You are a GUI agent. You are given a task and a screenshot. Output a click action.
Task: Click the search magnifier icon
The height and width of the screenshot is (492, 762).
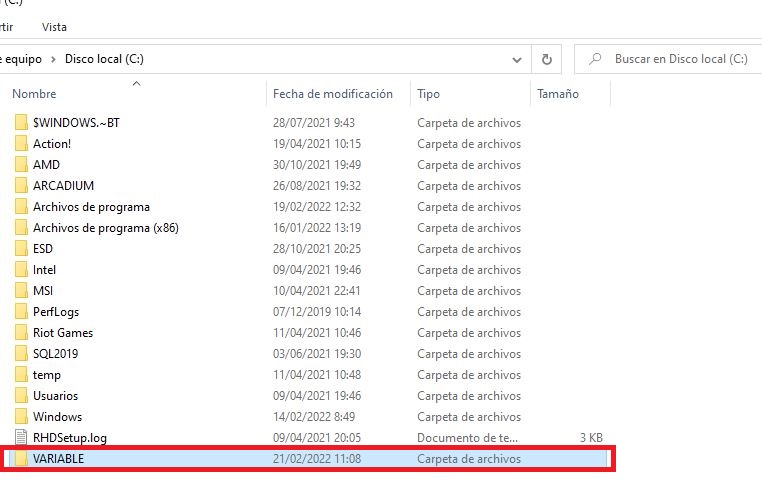coord(595,59)
